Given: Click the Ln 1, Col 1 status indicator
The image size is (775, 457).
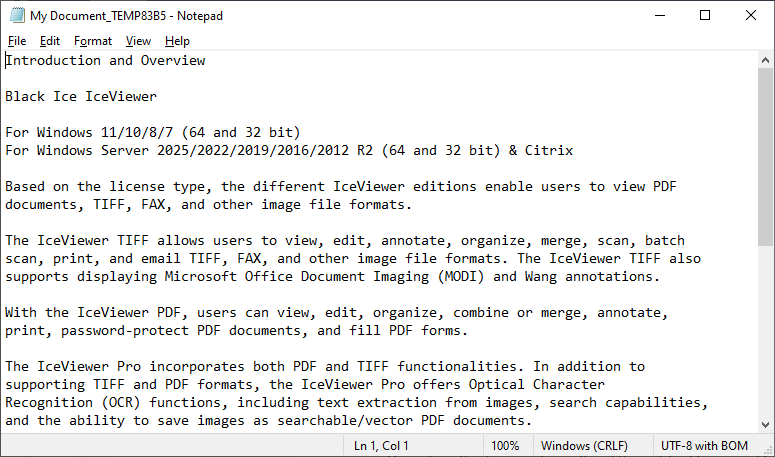Looking at the screenshot, I should pos(381,446).
